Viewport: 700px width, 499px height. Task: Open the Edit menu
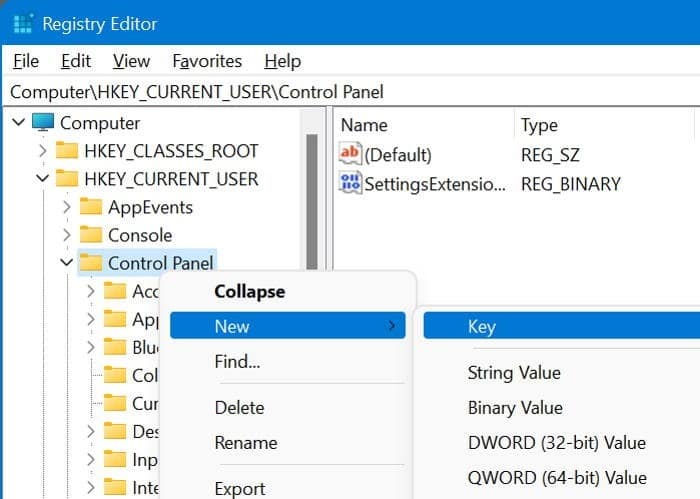(76, 61)
